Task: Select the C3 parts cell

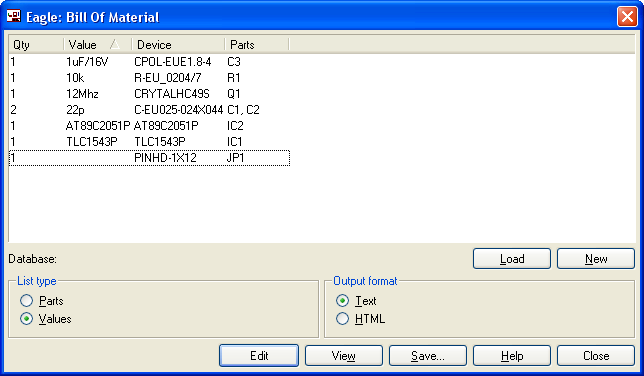Action: 234,62
